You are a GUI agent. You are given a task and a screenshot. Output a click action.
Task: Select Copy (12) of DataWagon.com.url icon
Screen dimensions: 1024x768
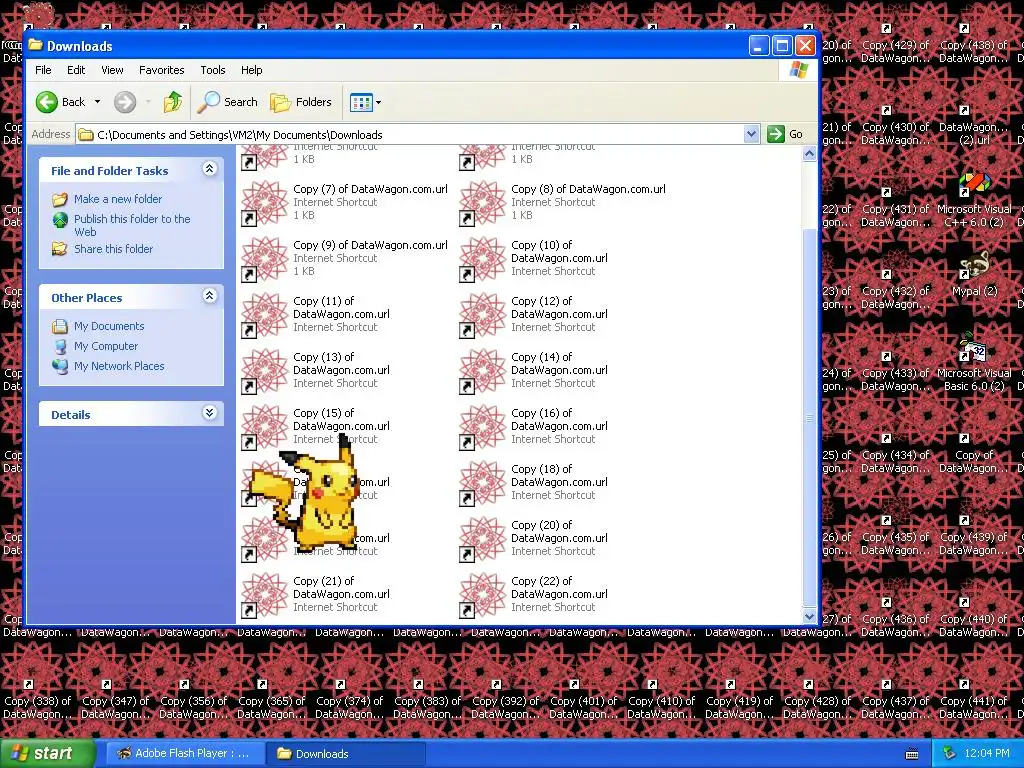(x=483, y=315)
